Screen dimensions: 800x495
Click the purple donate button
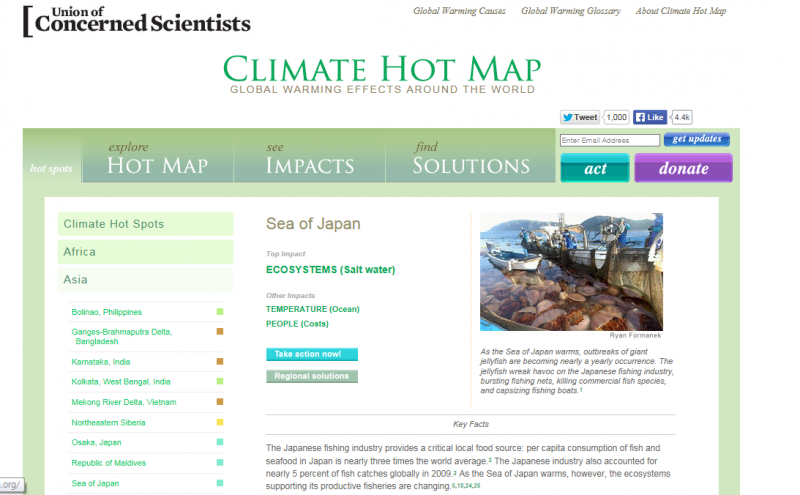point(683,168)
